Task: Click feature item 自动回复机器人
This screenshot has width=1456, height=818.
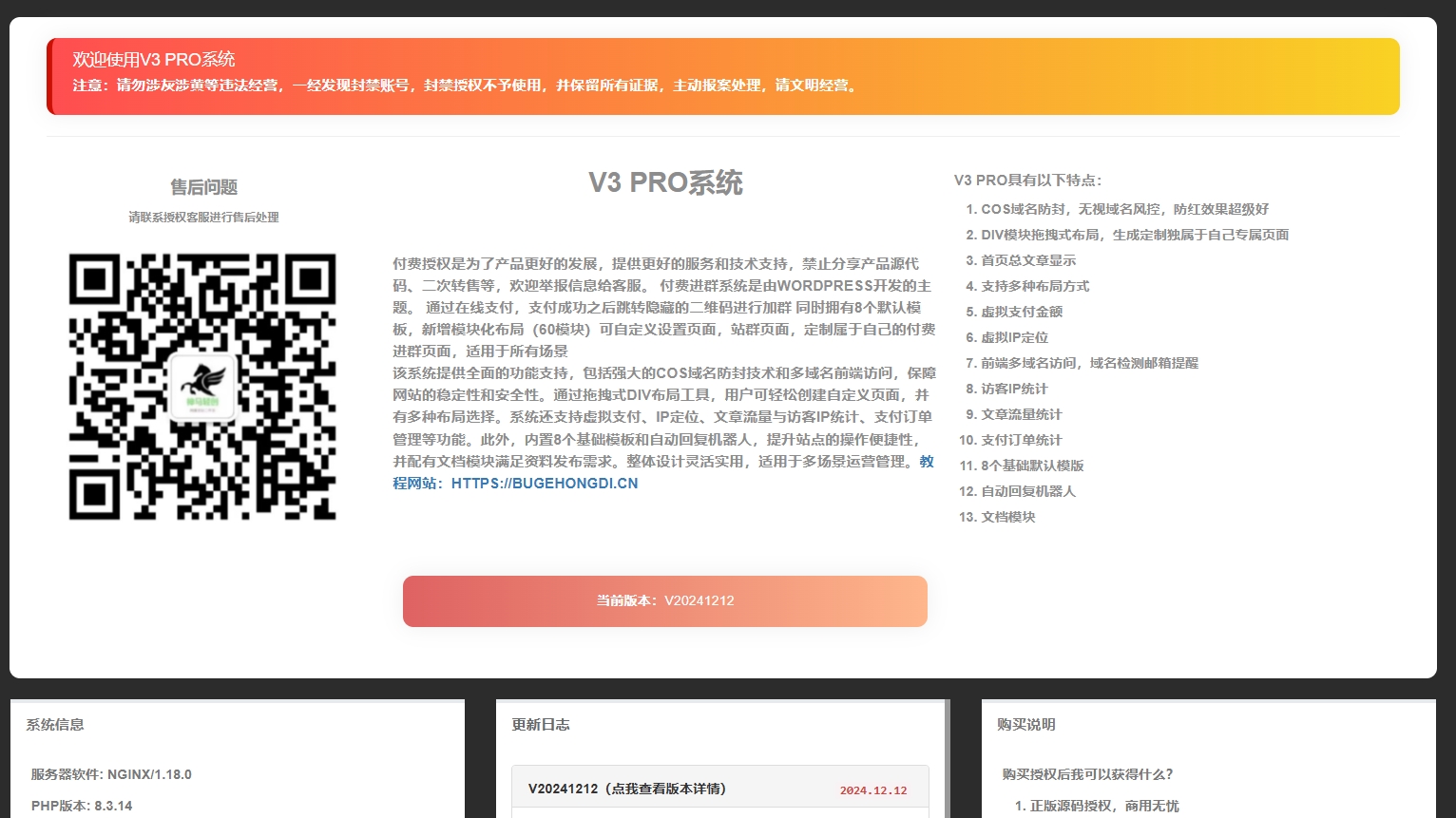Action: pos(1025,491)
